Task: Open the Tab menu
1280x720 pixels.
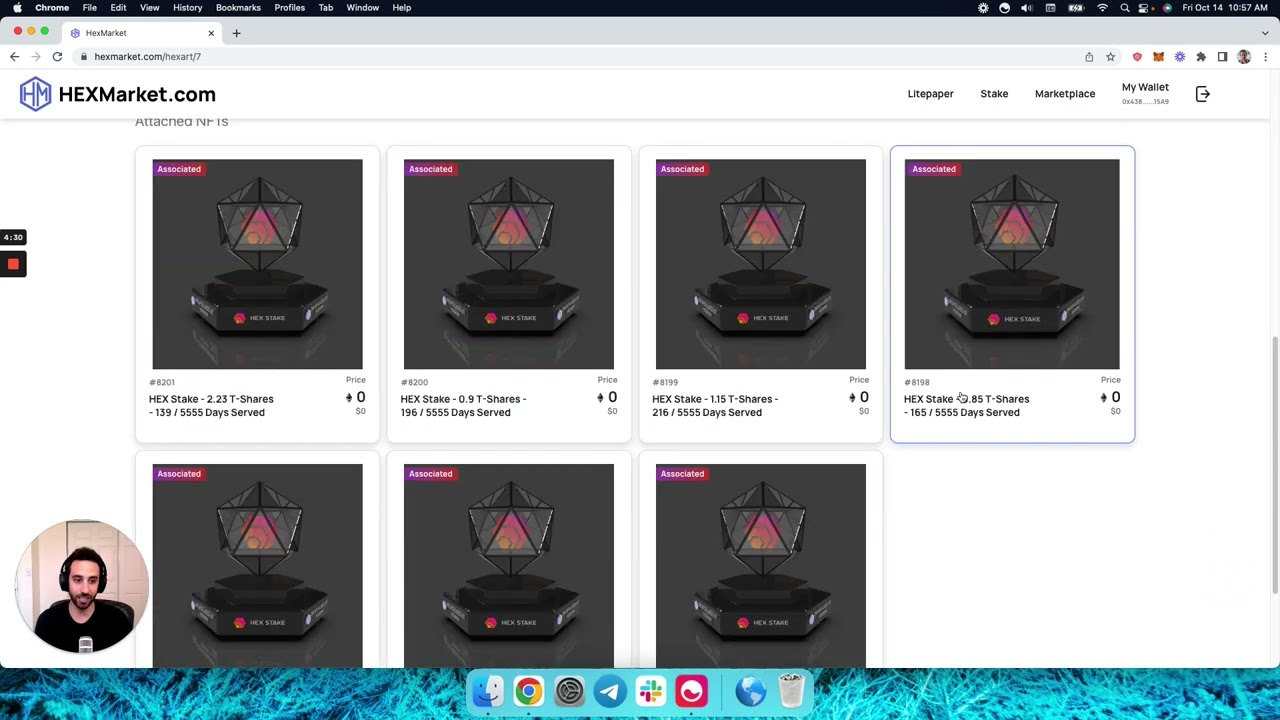Action: point(326,8)
